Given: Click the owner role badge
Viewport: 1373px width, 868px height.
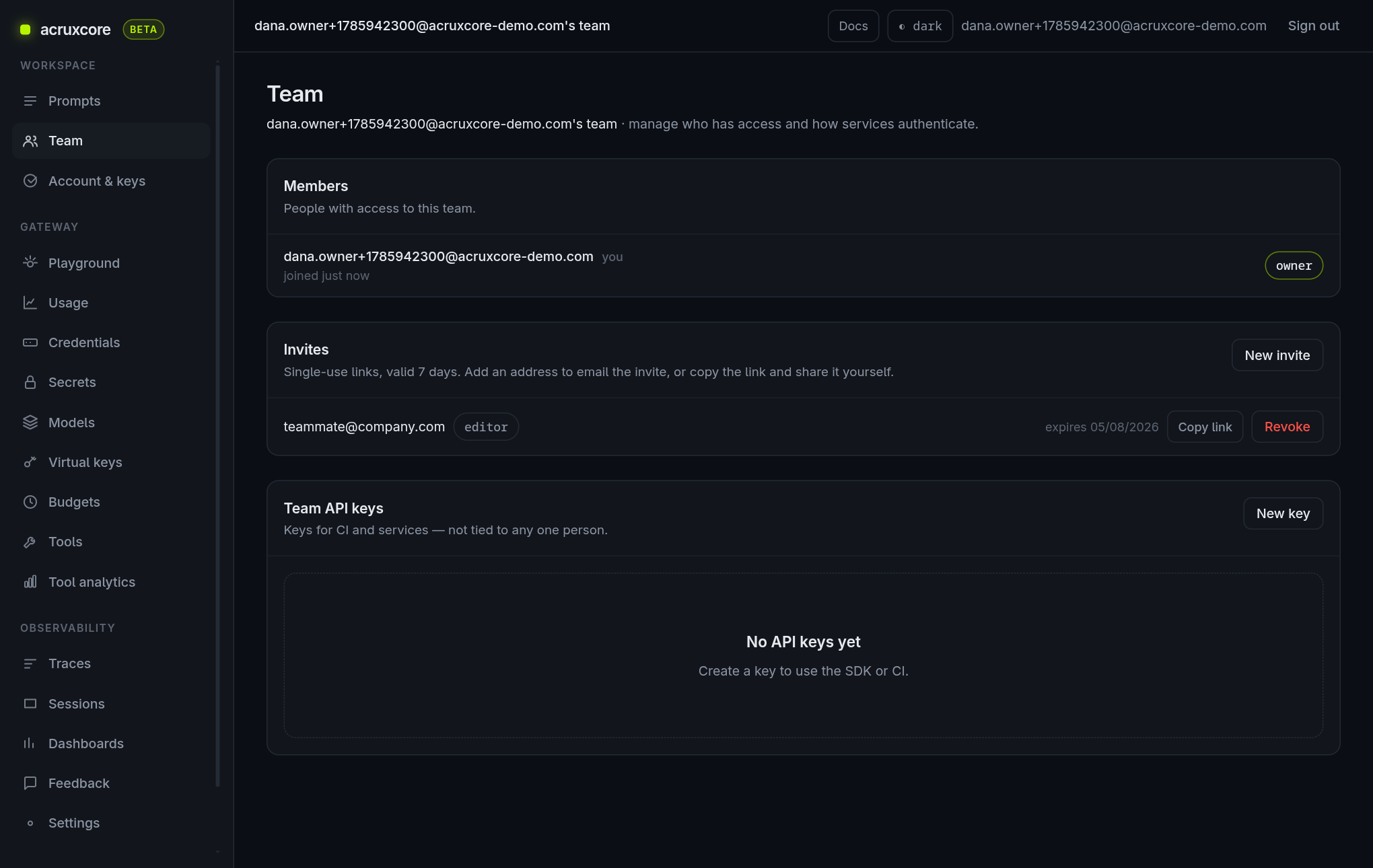Looking at the screenshot, I should pos(1294,265).
